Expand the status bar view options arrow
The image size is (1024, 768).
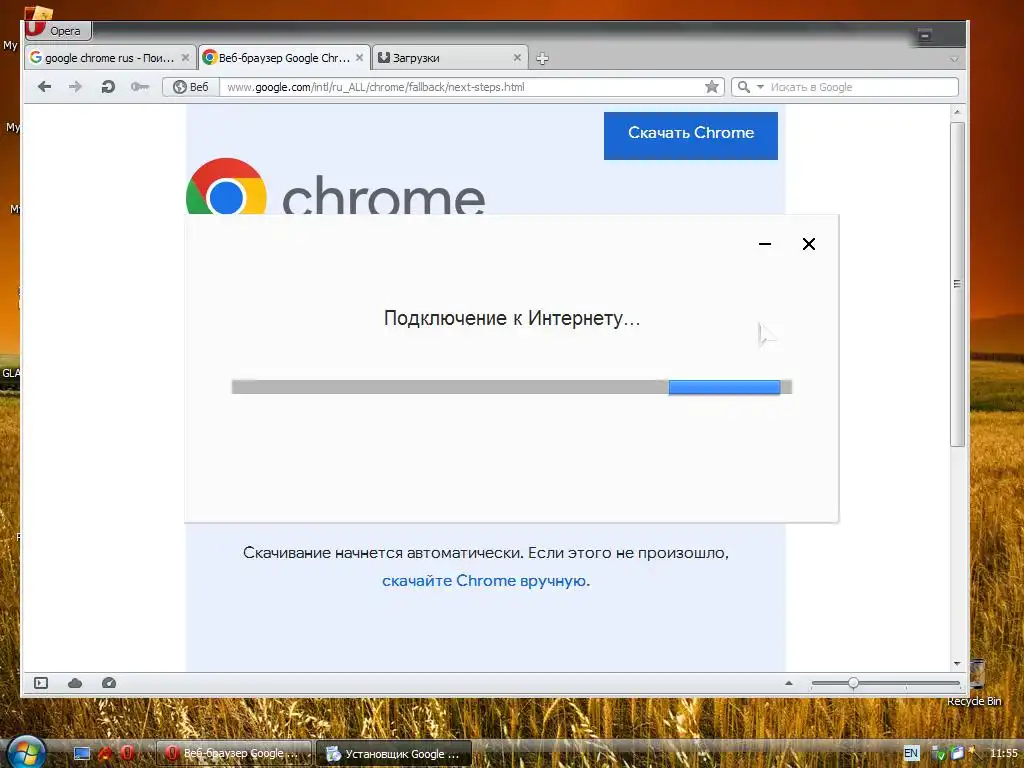tap(789, 683)
